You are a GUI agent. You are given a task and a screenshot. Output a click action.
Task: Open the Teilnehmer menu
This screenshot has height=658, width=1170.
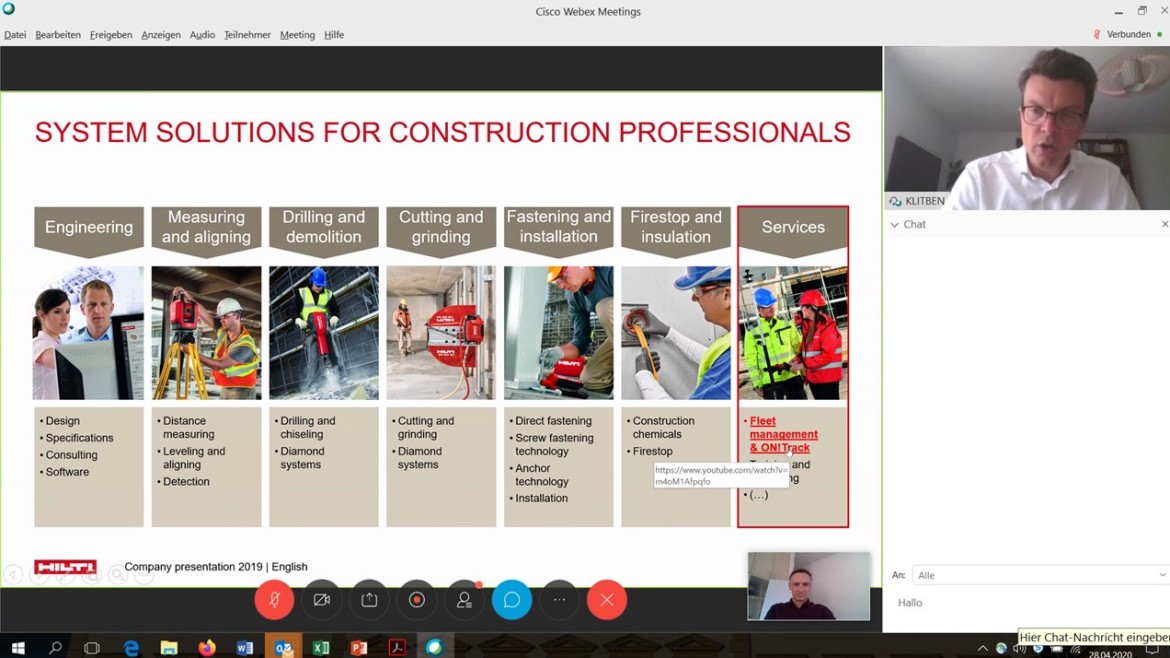tap(247, 35)
